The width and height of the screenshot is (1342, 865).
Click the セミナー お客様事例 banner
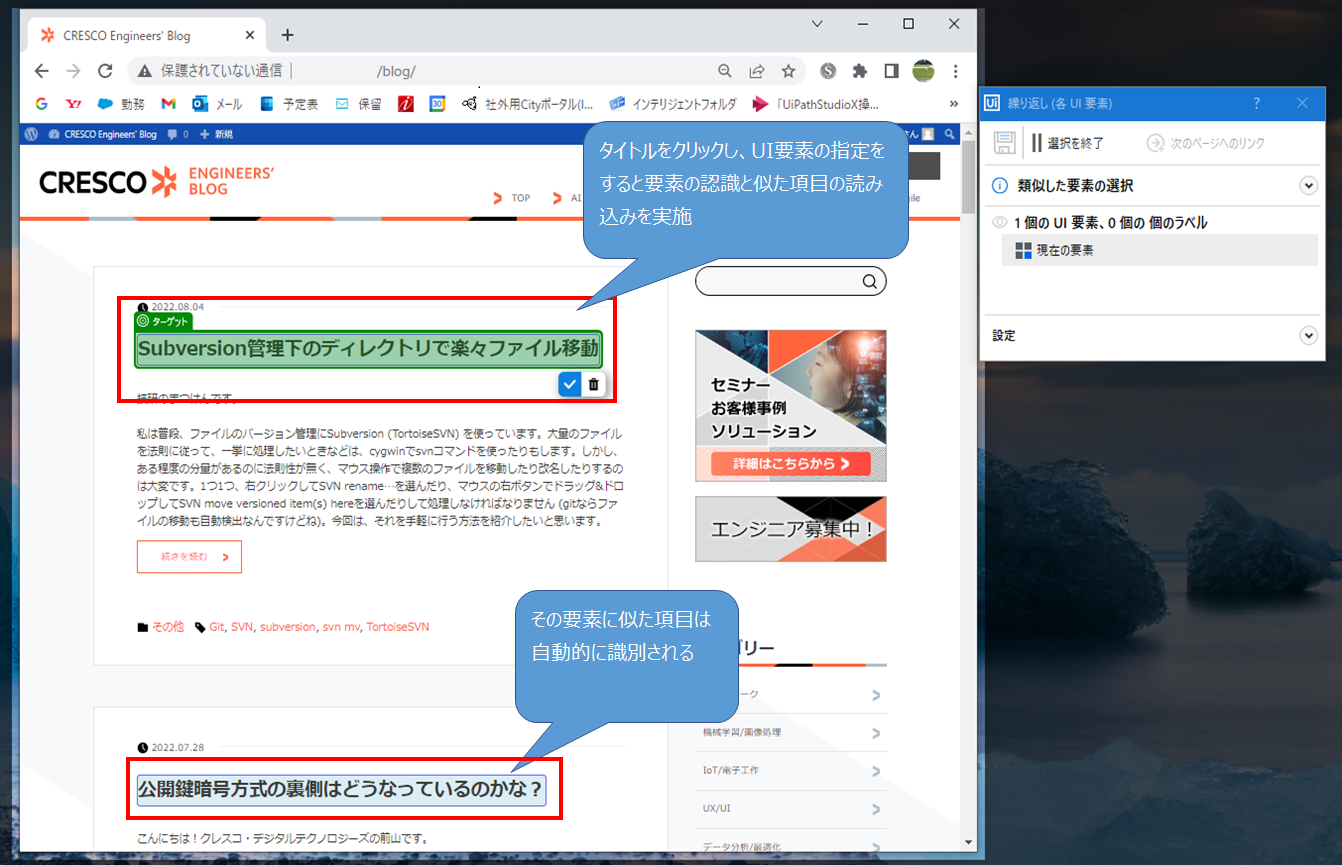[791, 407]
